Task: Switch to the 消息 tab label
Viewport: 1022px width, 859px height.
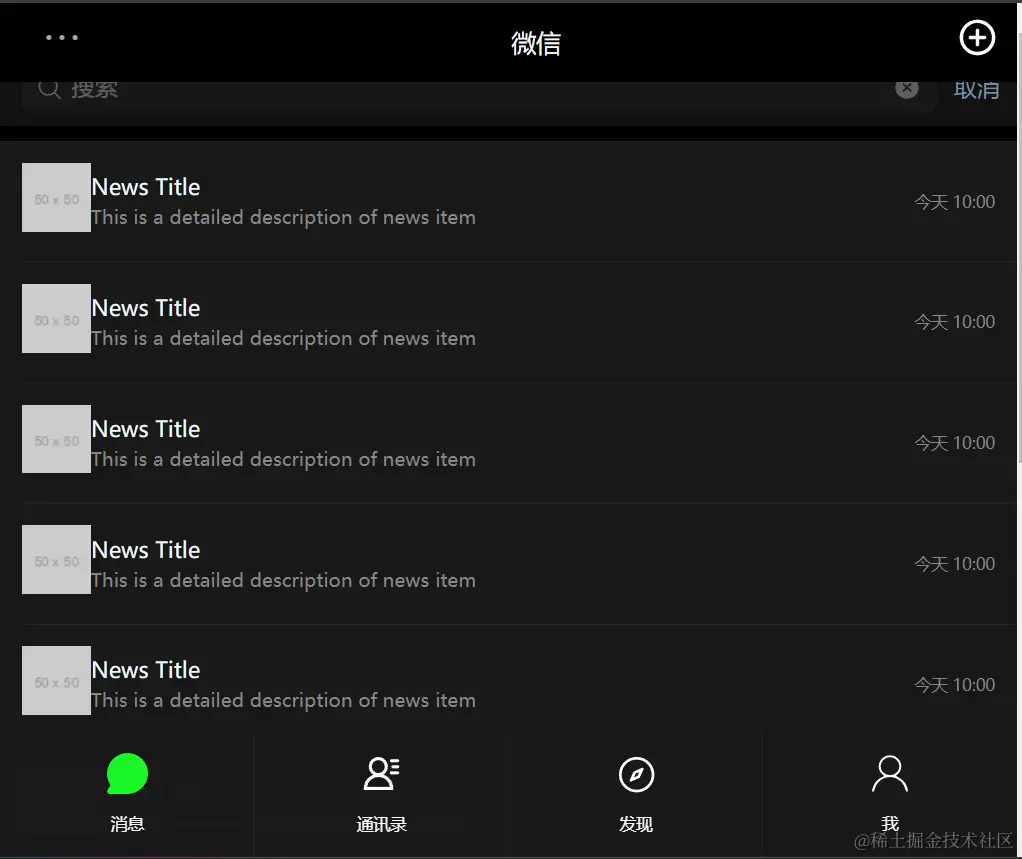Action: [127, 824]
